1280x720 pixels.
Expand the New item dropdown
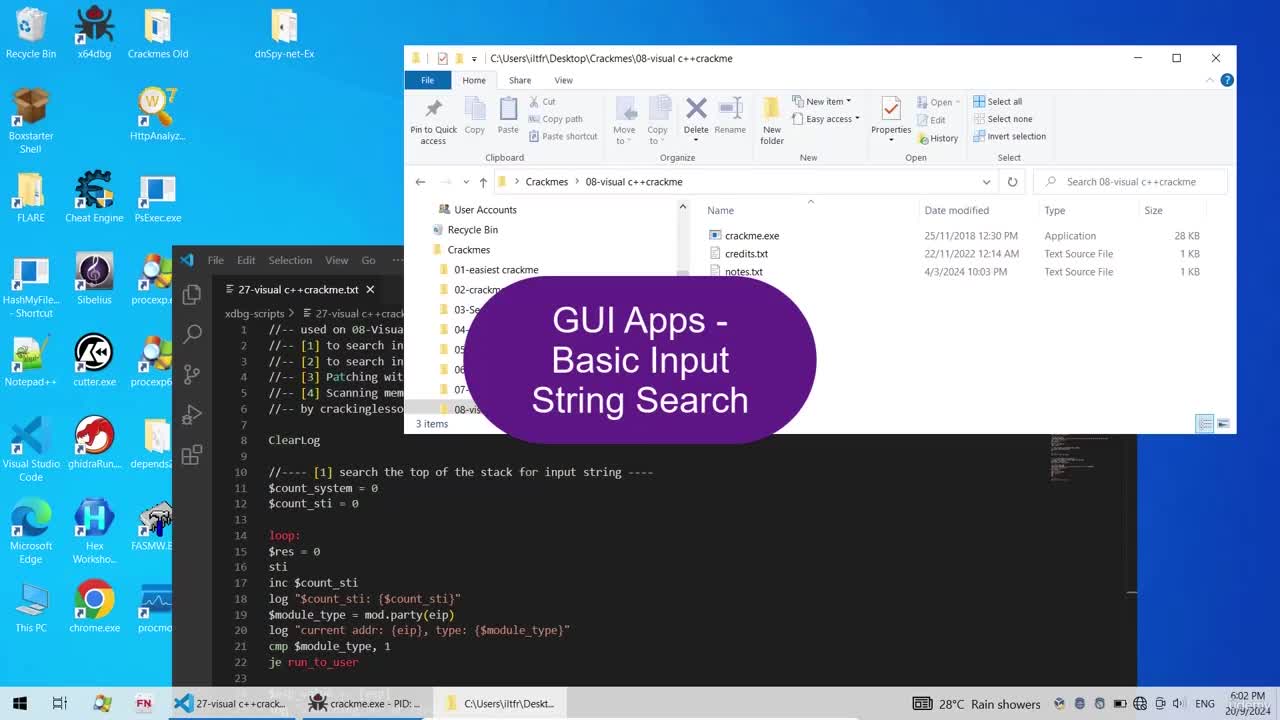[x=822, y=101]
